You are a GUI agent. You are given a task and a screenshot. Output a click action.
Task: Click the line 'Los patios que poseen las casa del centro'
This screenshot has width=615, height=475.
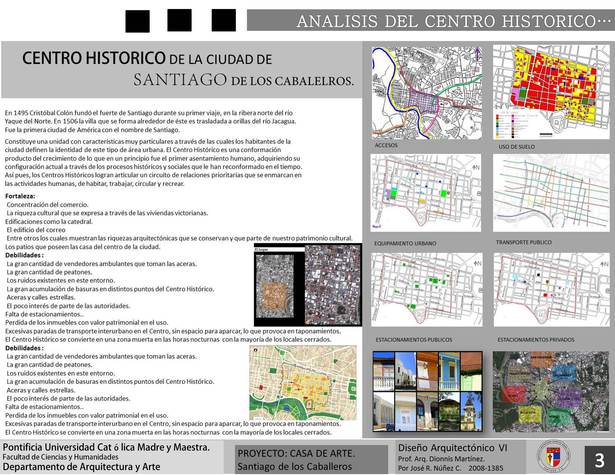(x=82, y=247)
